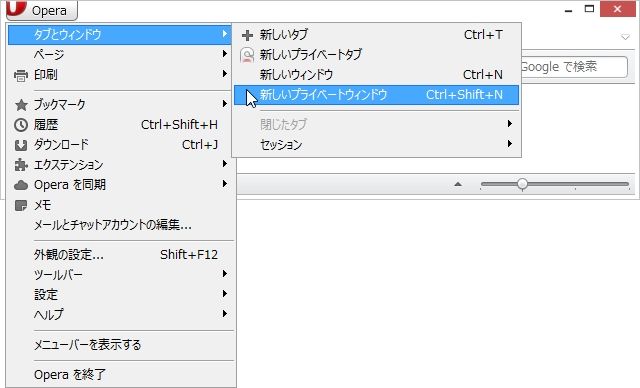Click the Google で検索 search field
The height and width of the screenshot is (388, 640).
574,67
